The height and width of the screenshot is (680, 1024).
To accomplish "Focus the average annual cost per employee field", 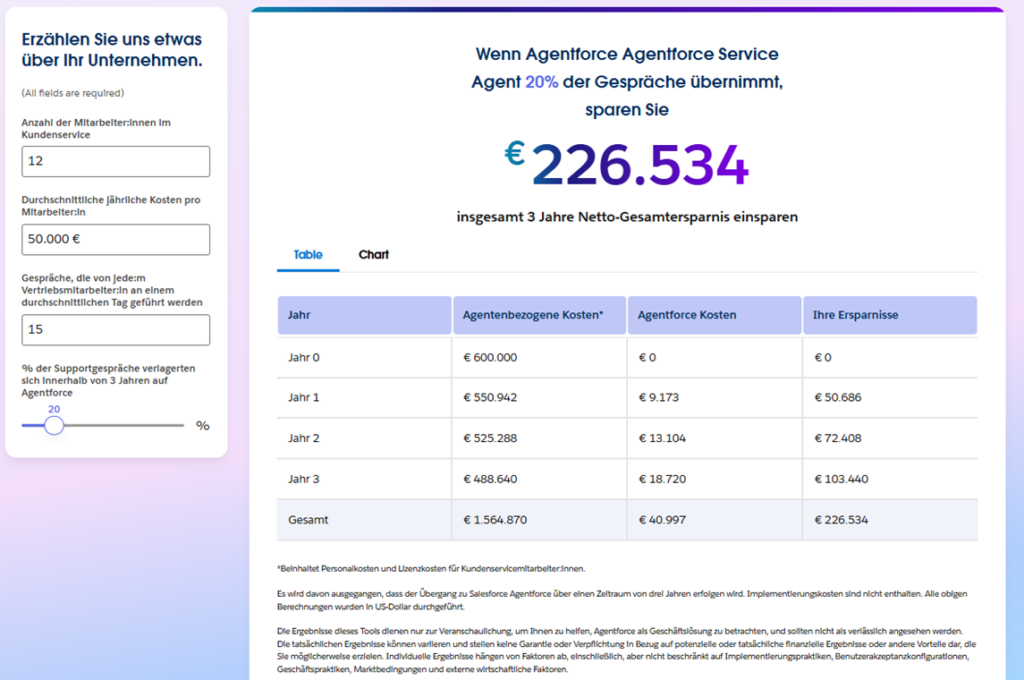I will click(115, 239).
